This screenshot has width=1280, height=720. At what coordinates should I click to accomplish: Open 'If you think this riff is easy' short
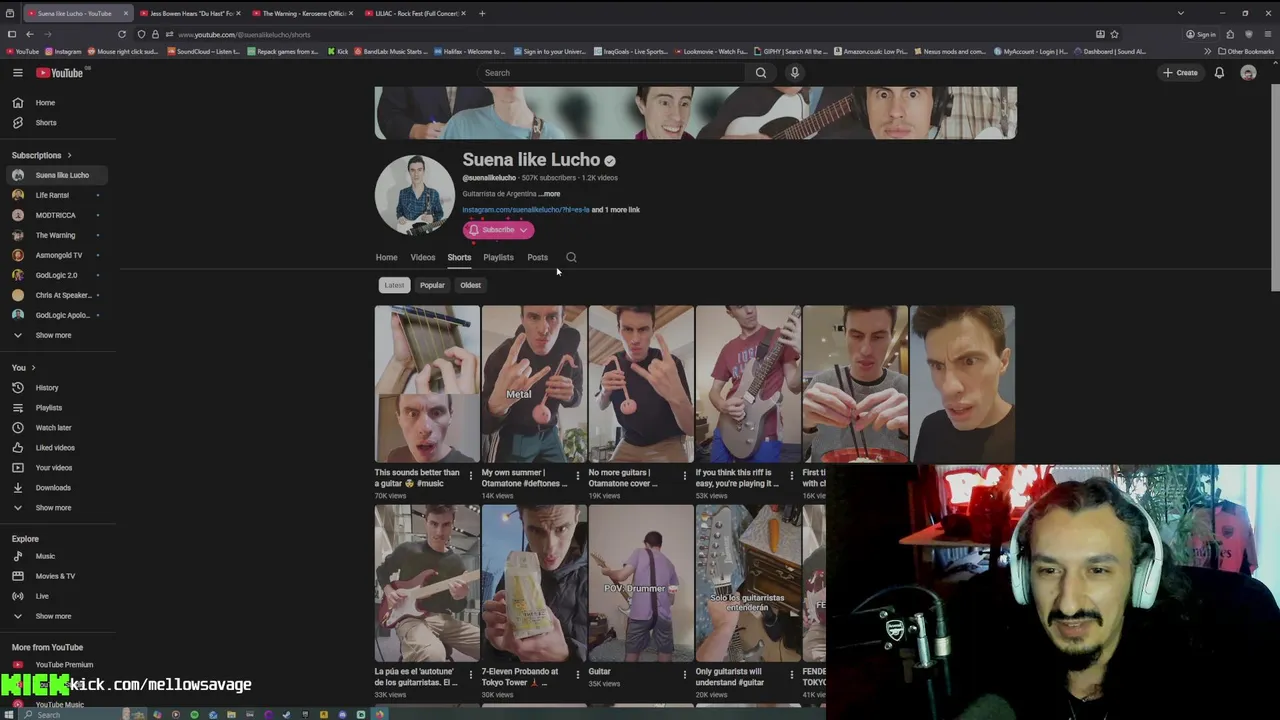coord(748,384)
